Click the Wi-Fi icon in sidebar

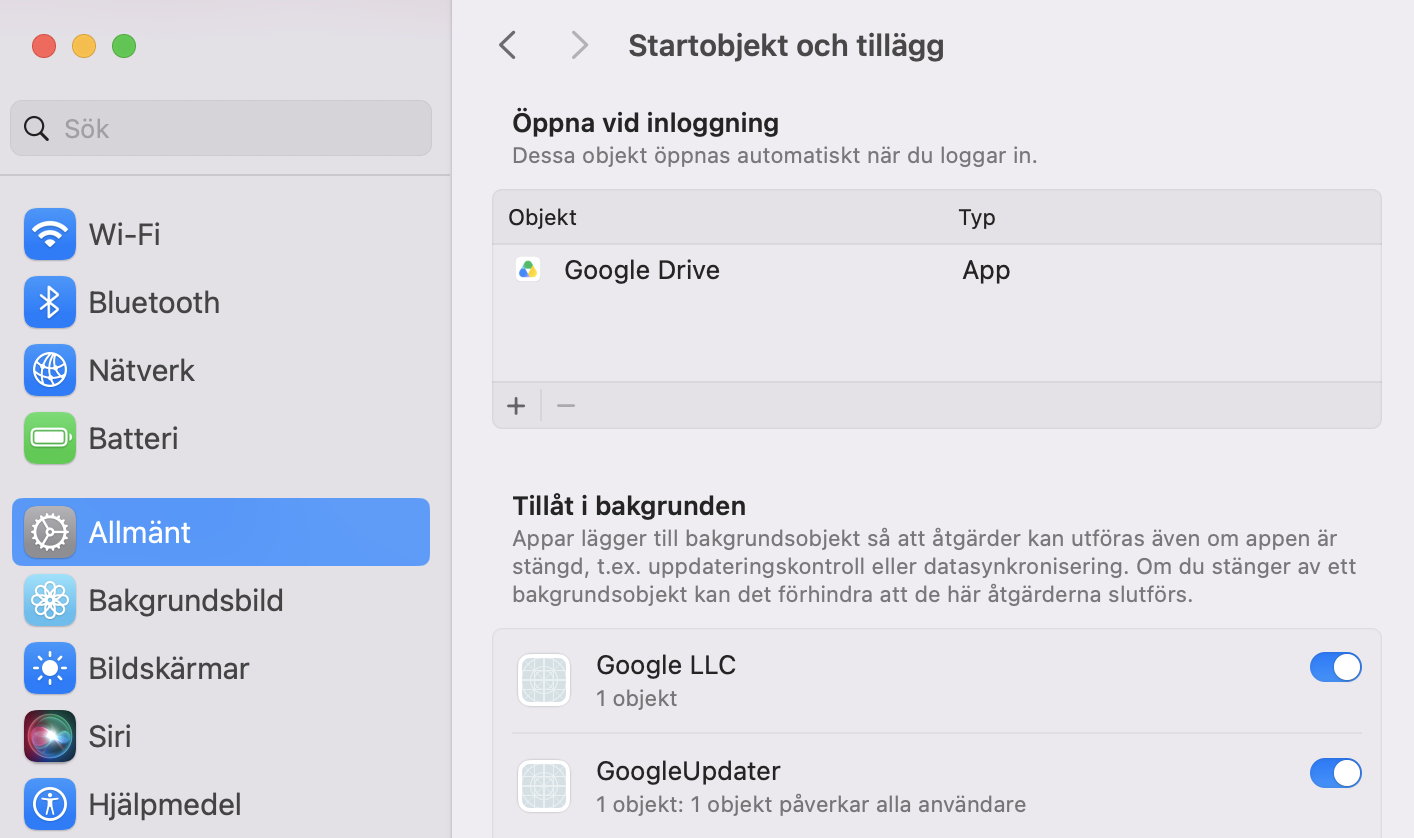click(x=50, y=234)
